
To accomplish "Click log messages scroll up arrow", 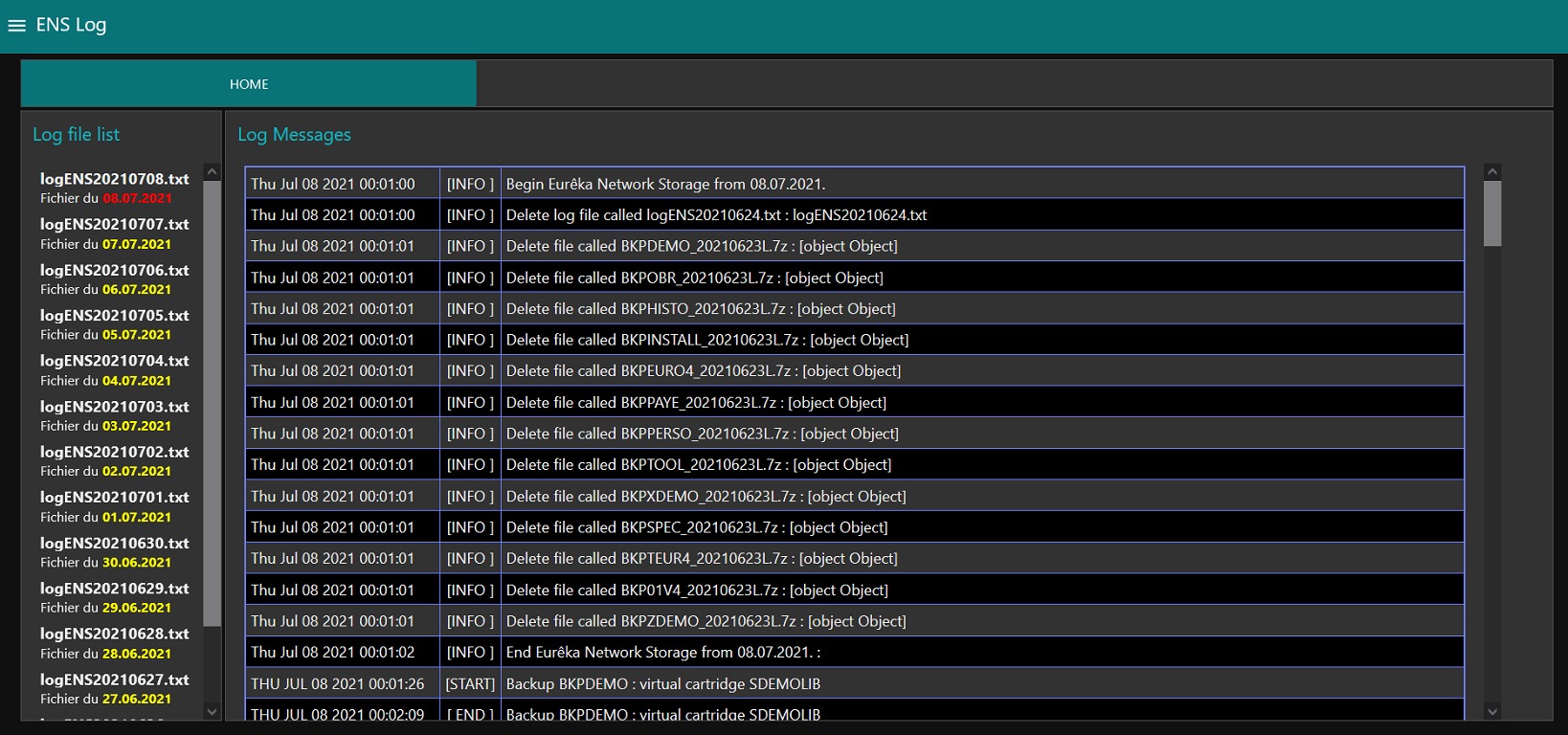I will [1492, 172].
